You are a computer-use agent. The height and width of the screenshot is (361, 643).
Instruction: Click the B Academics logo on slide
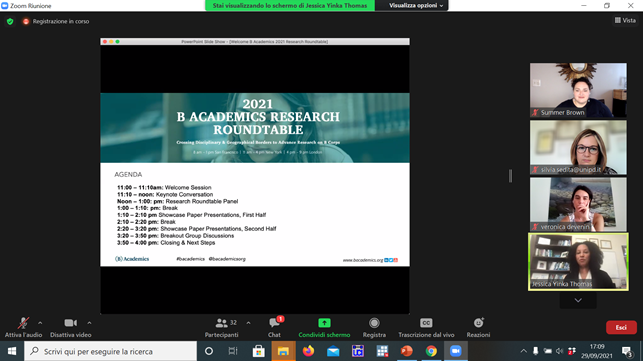pos(132,259)
